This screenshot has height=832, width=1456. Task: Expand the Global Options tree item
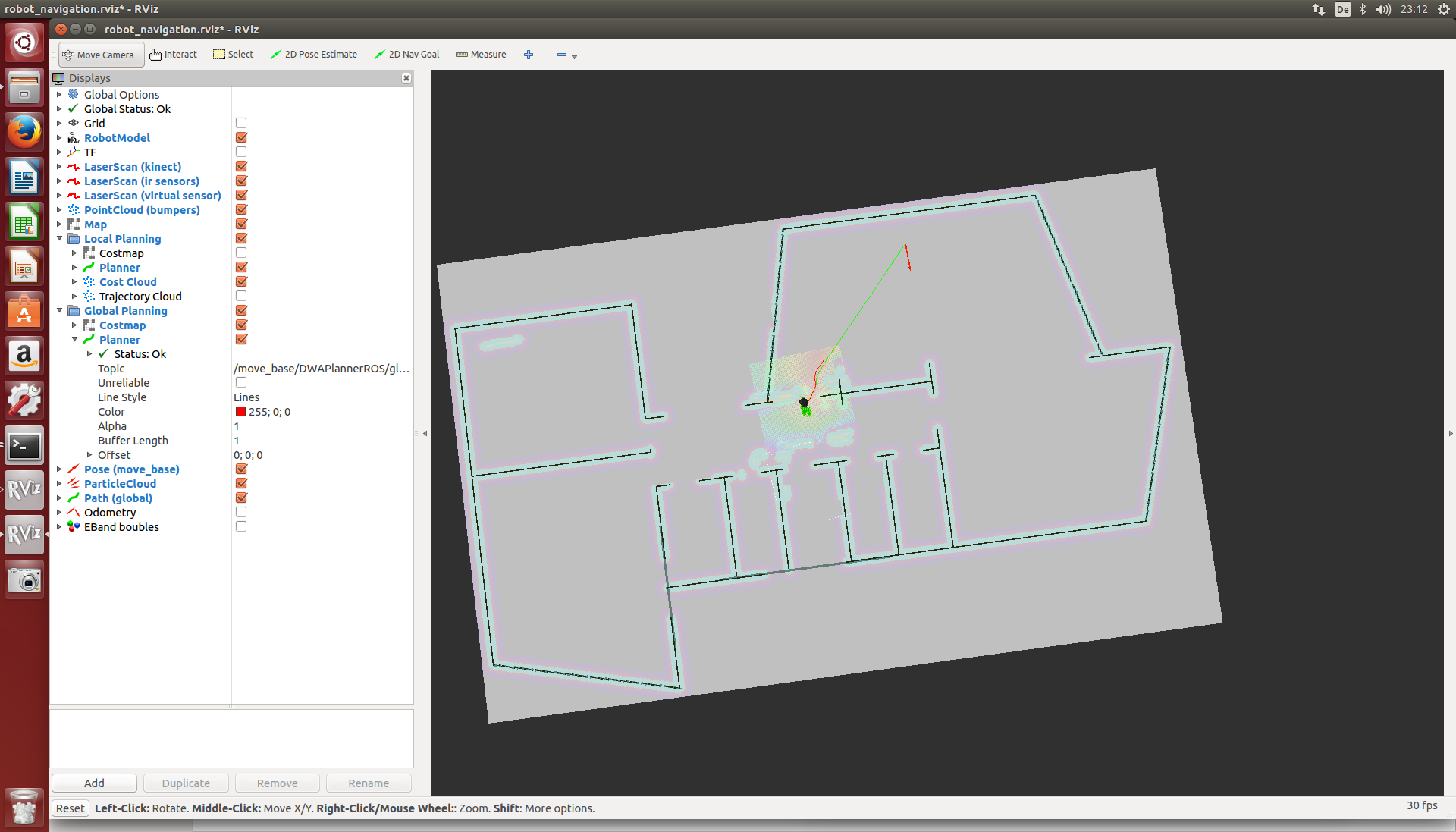tap(59, 94)
